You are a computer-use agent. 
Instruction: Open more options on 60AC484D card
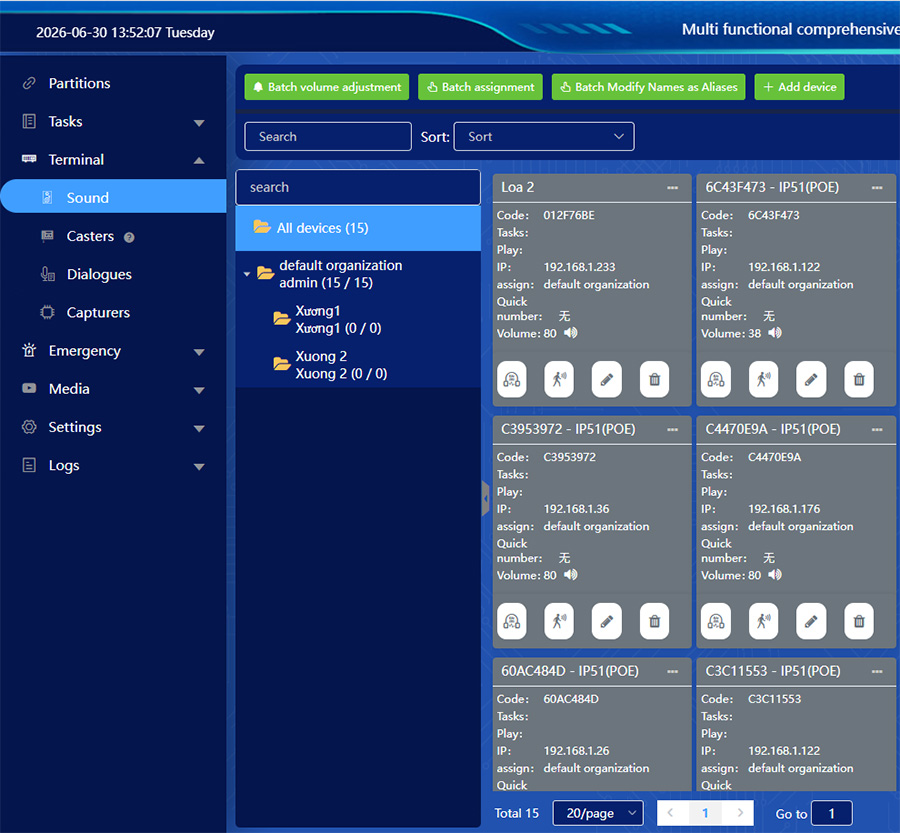click(673, 671)
